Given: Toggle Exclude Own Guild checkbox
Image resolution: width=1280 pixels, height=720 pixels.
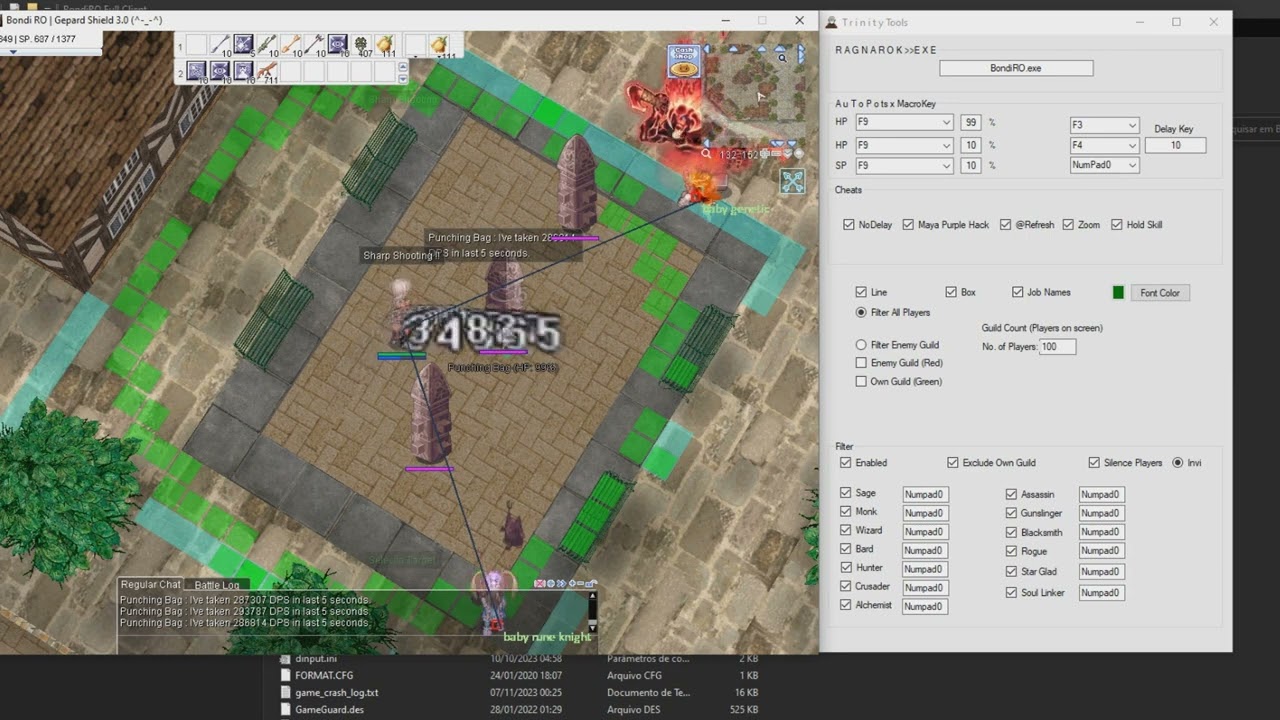Looking at the screenshot, I should (x=953, y=463).
